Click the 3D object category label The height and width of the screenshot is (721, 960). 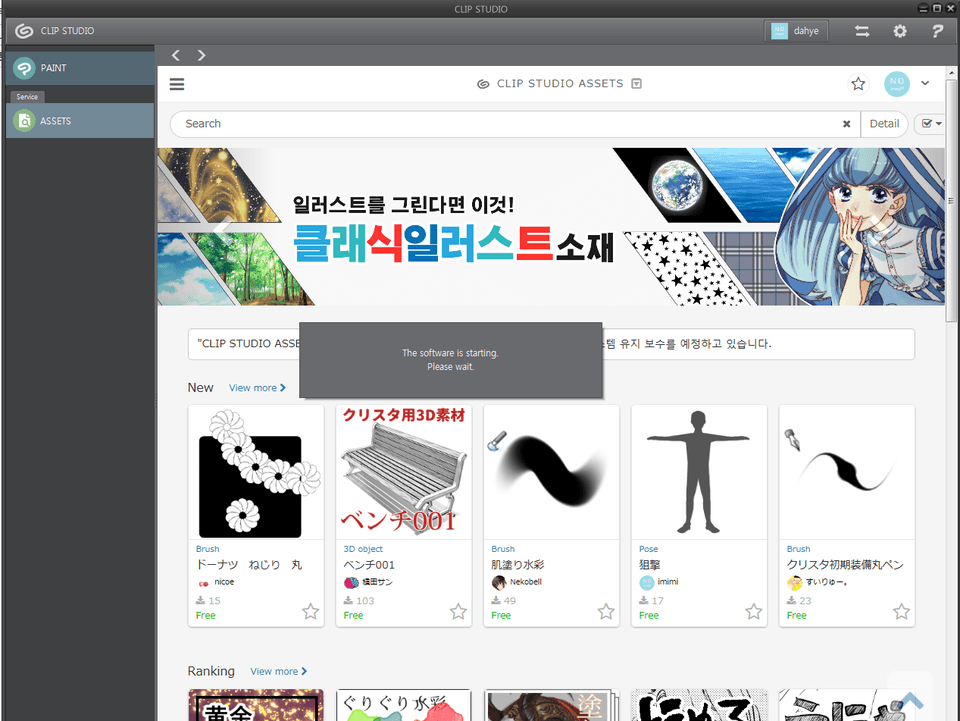(x=363, y=549)
